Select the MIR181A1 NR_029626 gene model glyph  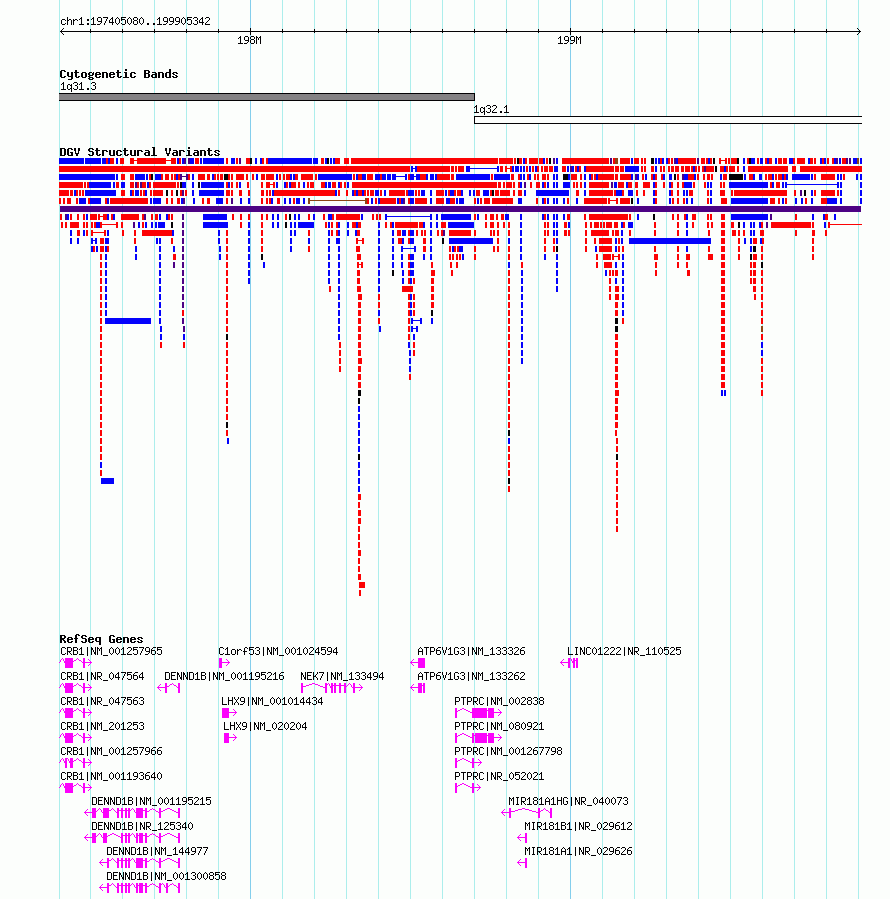[522, 863]
